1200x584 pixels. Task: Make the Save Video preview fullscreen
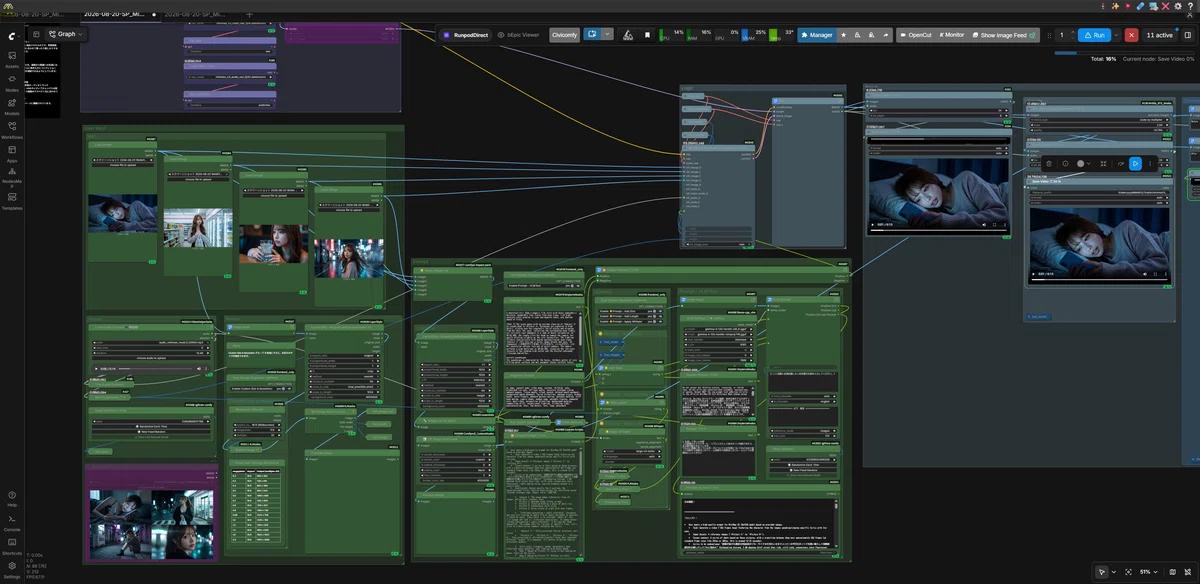pos(1155,274)
